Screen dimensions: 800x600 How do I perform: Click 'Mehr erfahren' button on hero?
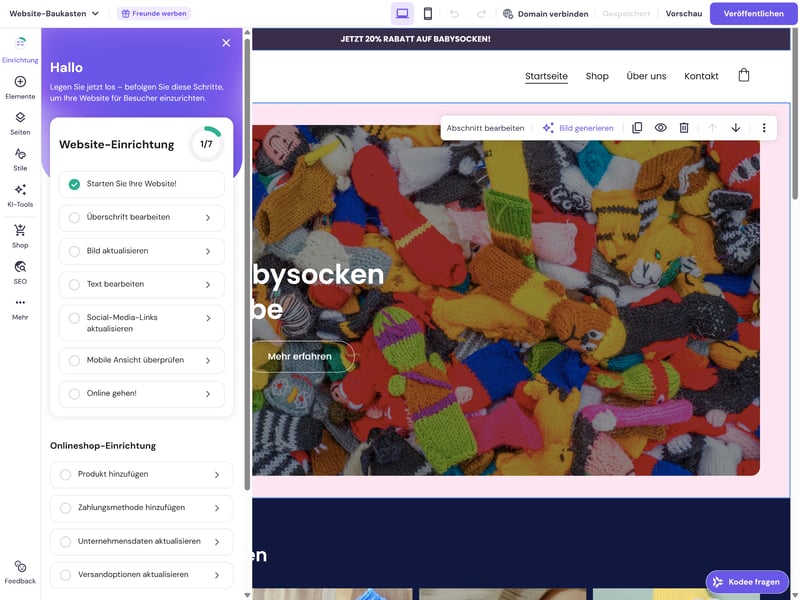click(300, 357)
